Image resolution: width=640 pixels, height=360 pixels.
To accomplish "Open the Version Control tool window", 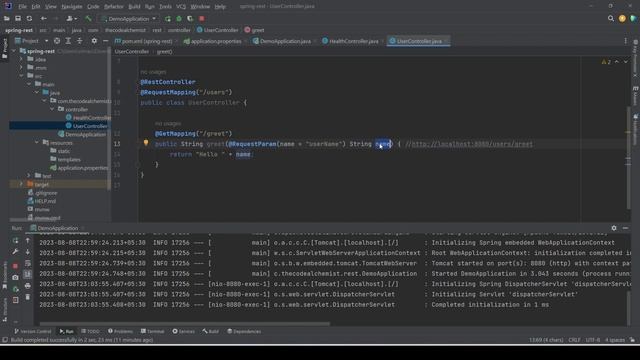I will coord(33,331).
